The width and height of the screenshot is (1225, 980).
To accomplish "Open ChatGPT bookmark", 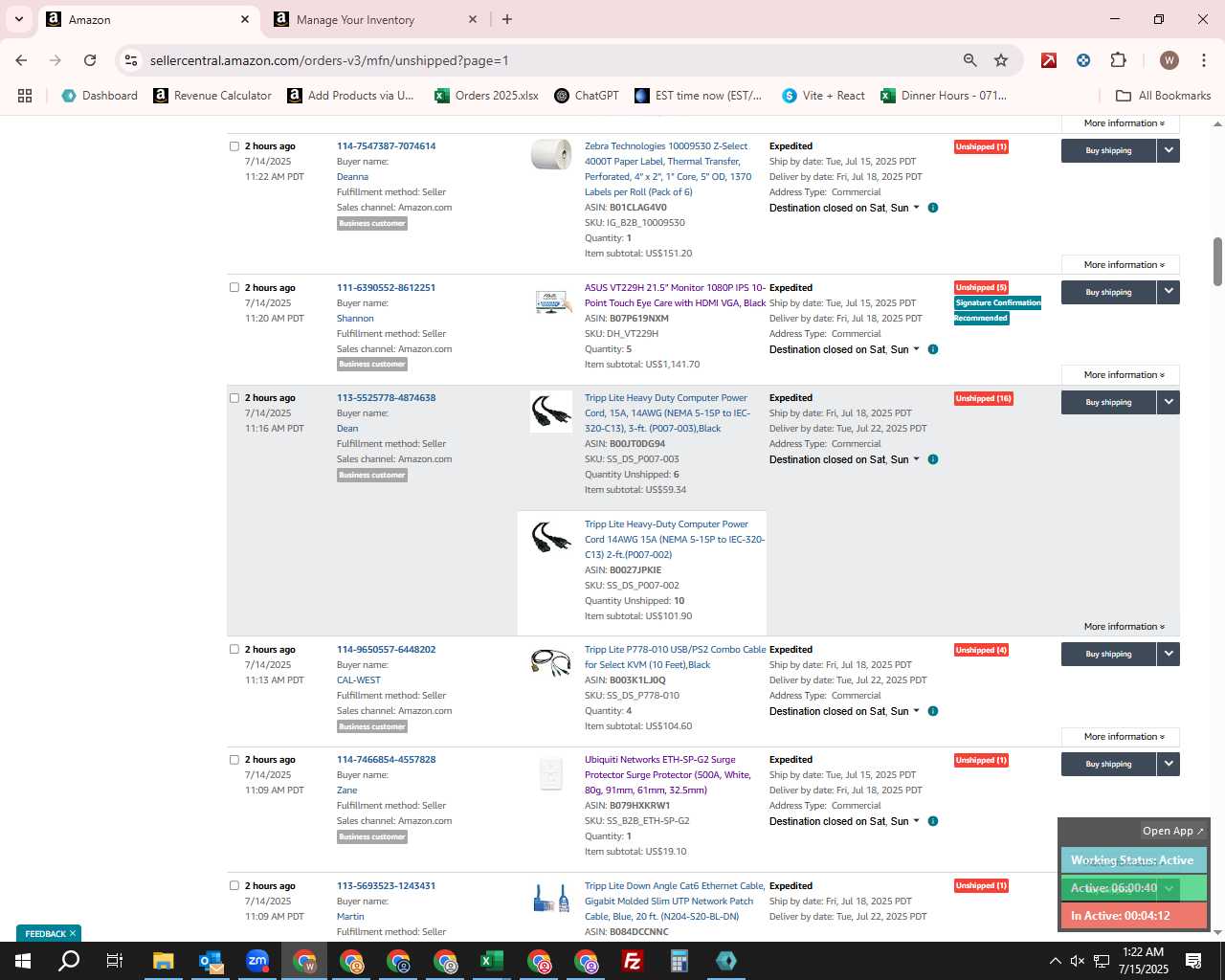I will pos(586,96).
